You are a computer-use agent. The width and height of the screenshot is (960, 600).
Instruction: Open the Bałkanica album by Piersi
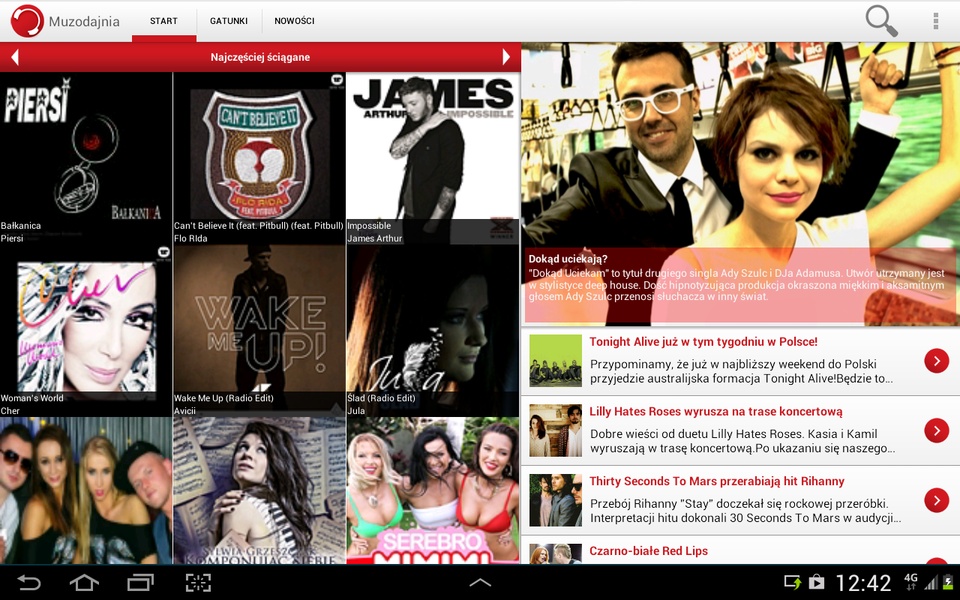click(86, 159)
